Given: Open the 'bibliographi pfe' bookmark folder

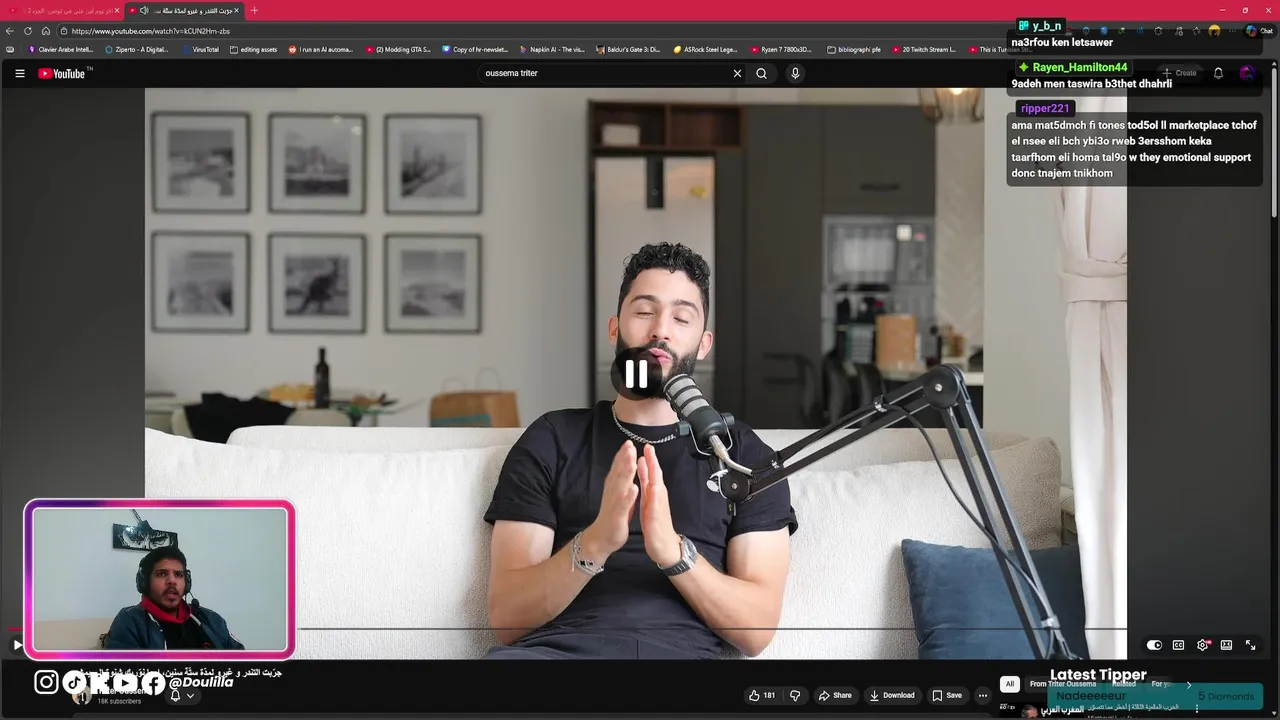Looking at the screenshot, I should [855, 49].
